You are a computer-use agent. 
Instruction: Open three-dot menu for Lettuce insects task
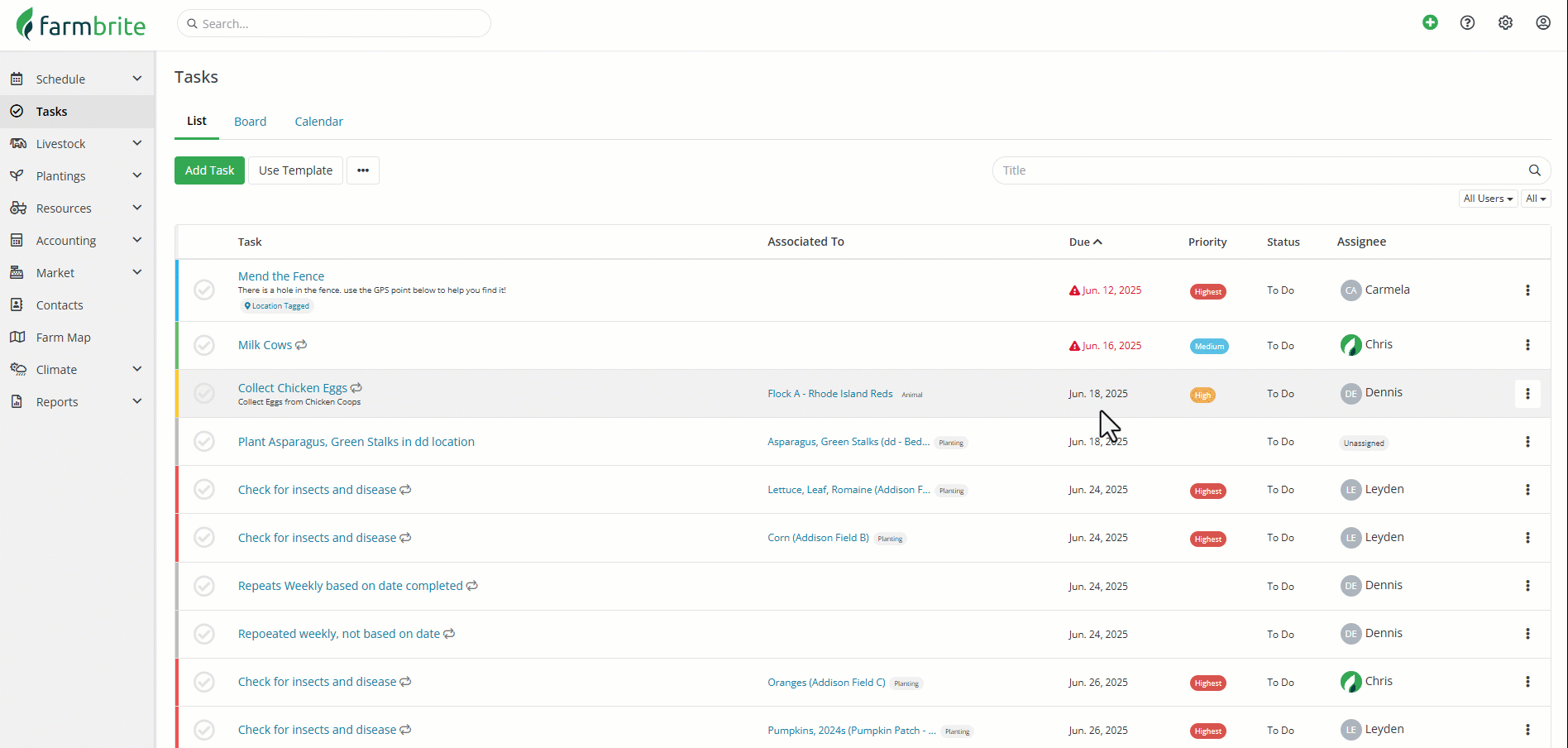[x=1527, y=490]
